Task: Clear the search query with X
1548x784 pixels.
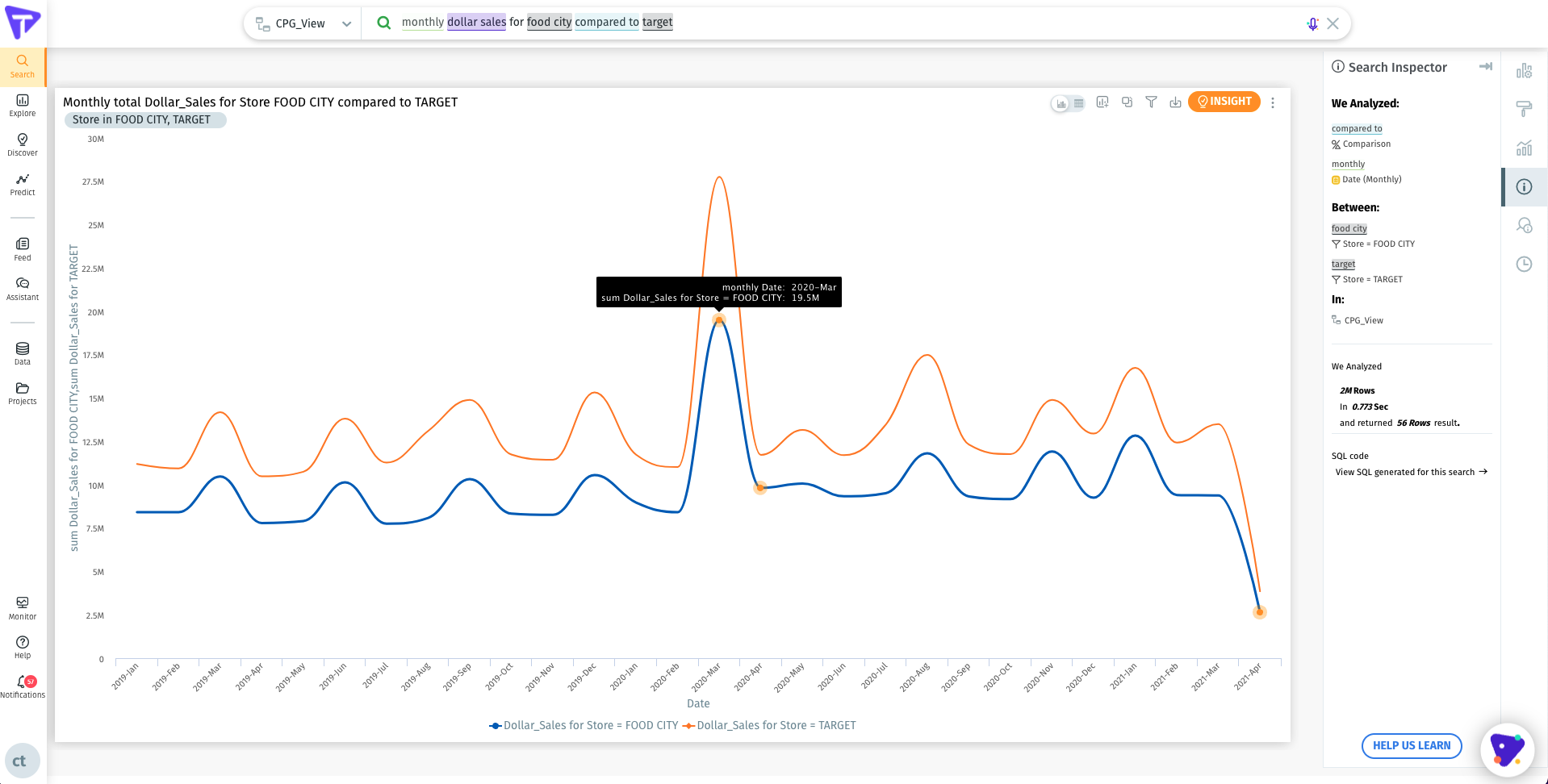Action: (x=1333, y=23)
